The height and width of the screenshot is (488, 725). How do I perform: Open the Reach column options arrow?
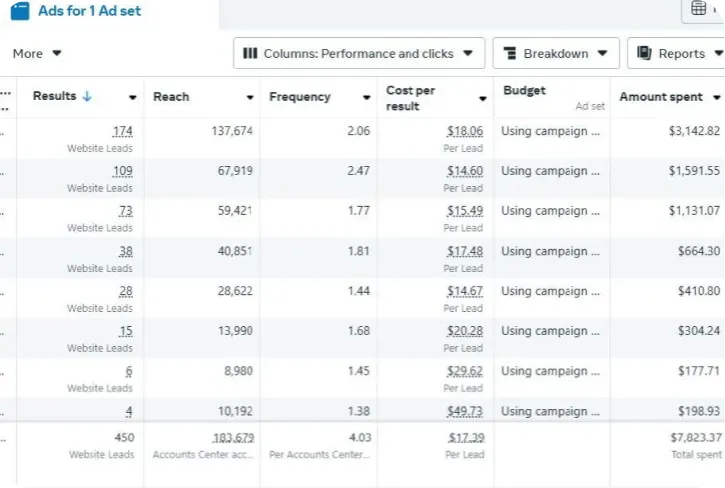tap(250, 98)
